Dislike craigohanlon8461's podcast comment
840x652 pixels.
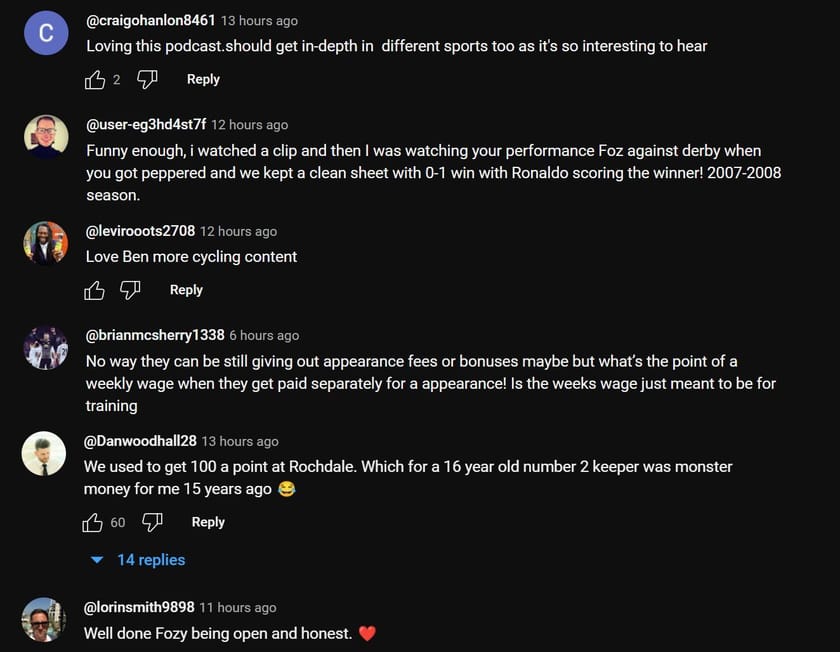pyautogui.click(x=147, y=80)
